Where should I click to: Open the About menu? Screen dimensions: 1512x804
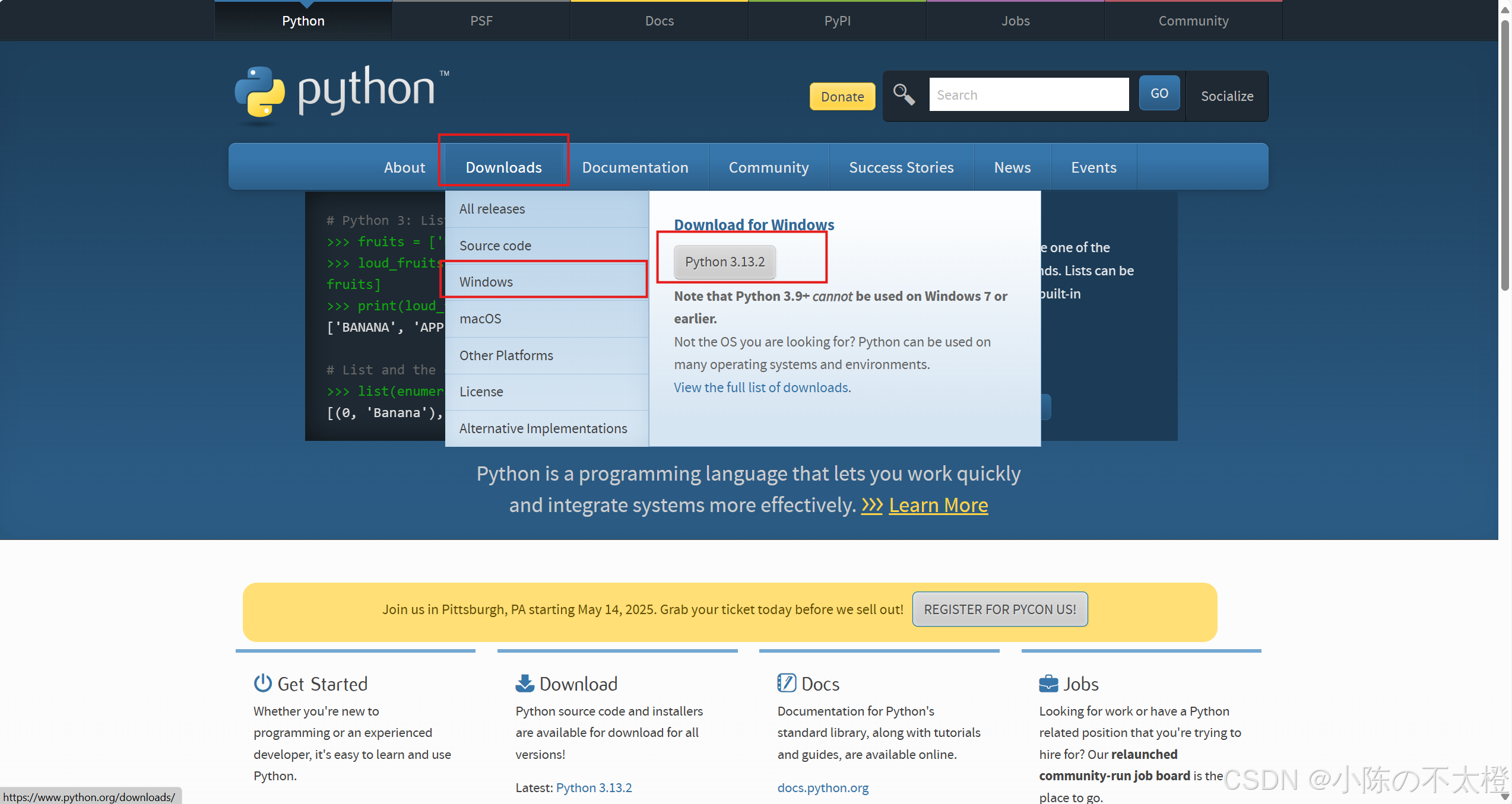(x=404, y=167)
